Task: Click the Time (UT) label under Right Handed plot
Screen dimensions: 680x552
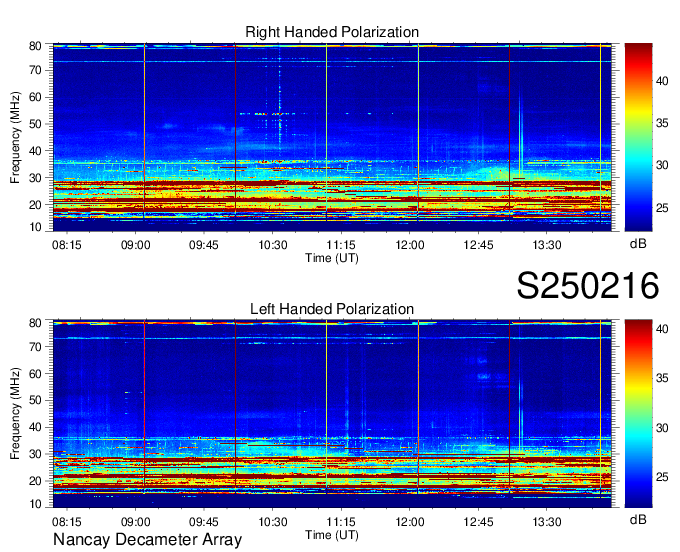Action: (x=332, y=258)
